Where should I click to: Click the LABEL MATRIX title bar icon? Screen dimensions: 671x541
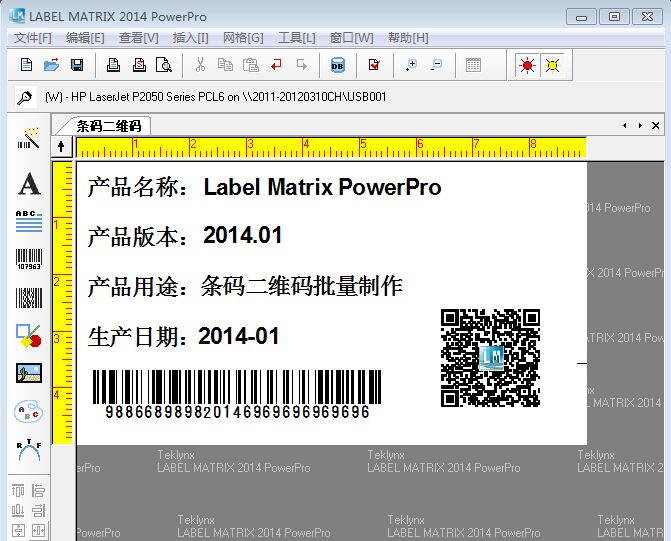coord(17,16)
